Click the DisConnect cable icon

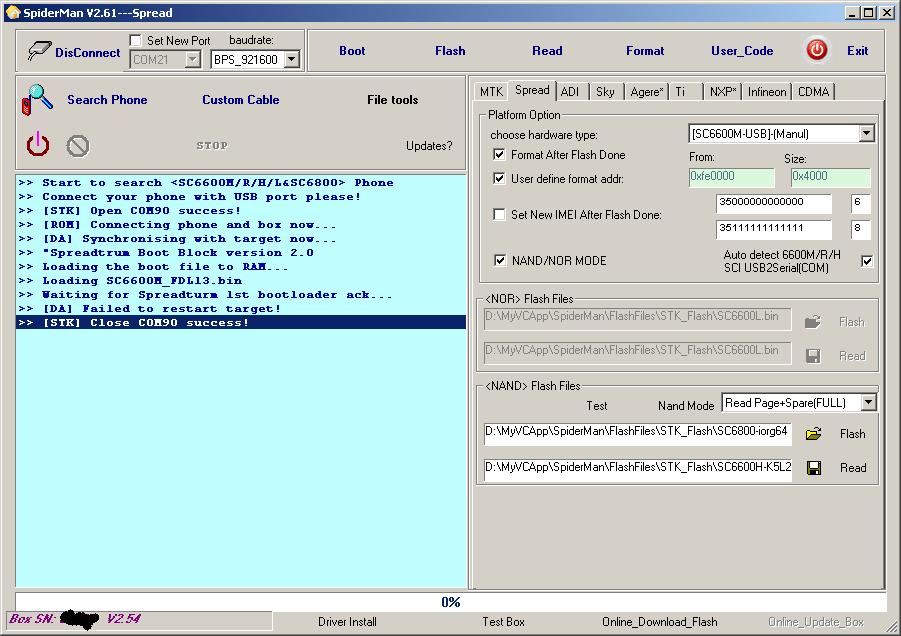39,51
